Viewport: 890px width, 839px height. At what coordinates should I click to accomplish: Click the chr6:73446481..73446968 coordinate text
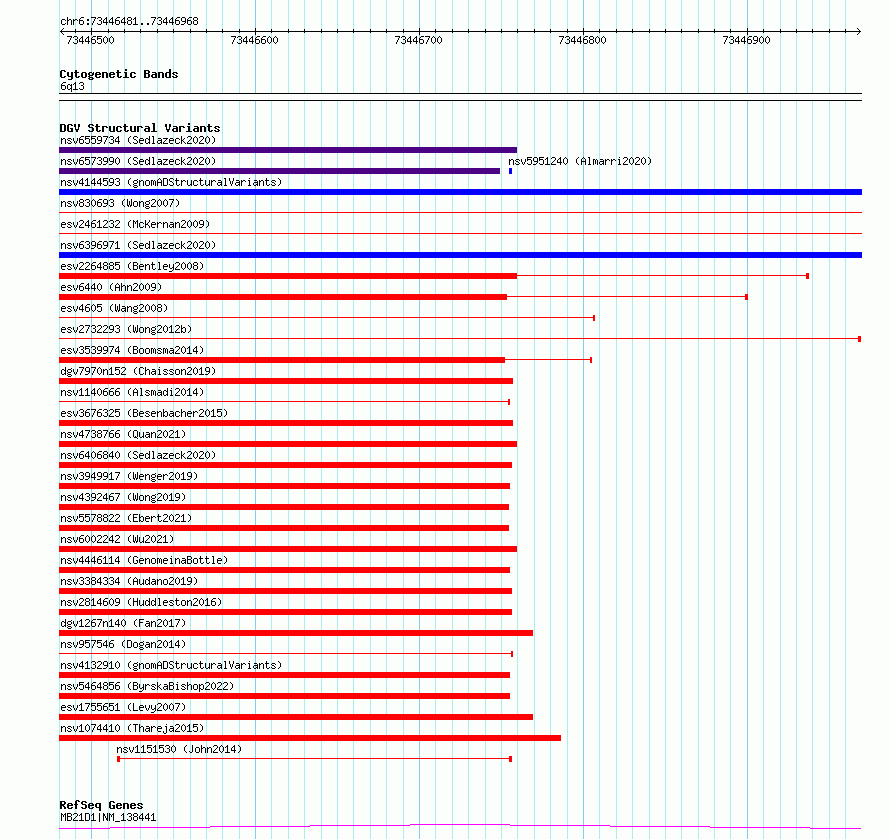129,22
